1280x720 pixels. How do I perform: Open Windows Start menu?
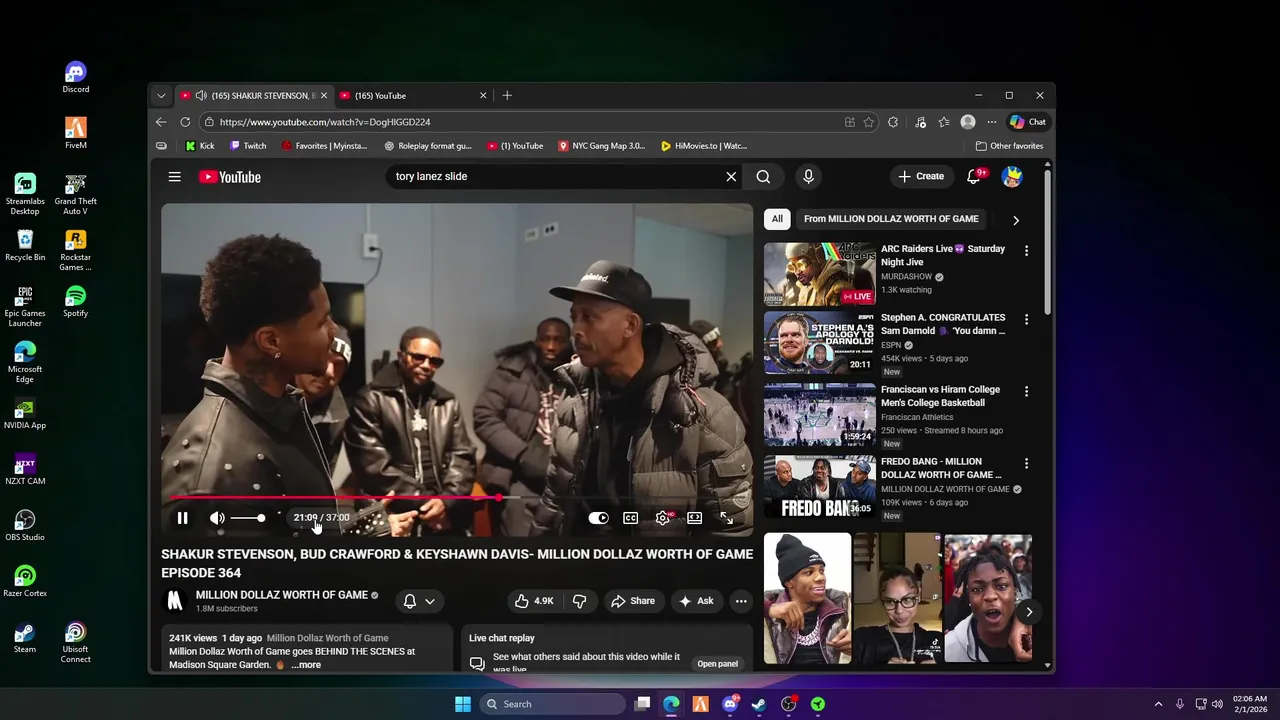pos(463,704)
